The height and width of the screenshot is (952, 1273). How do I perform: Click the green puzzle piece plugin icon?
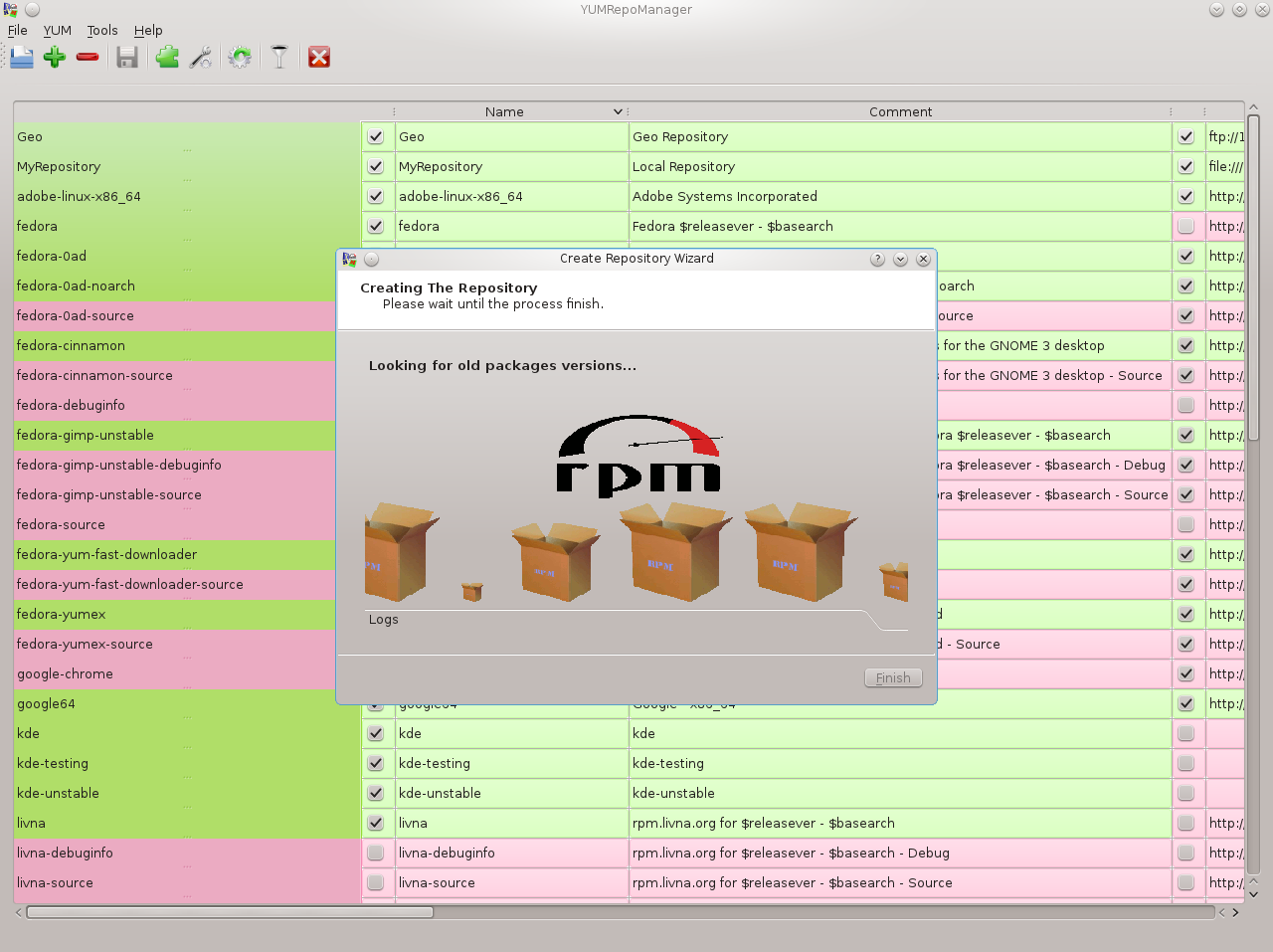tap(167, 58)
